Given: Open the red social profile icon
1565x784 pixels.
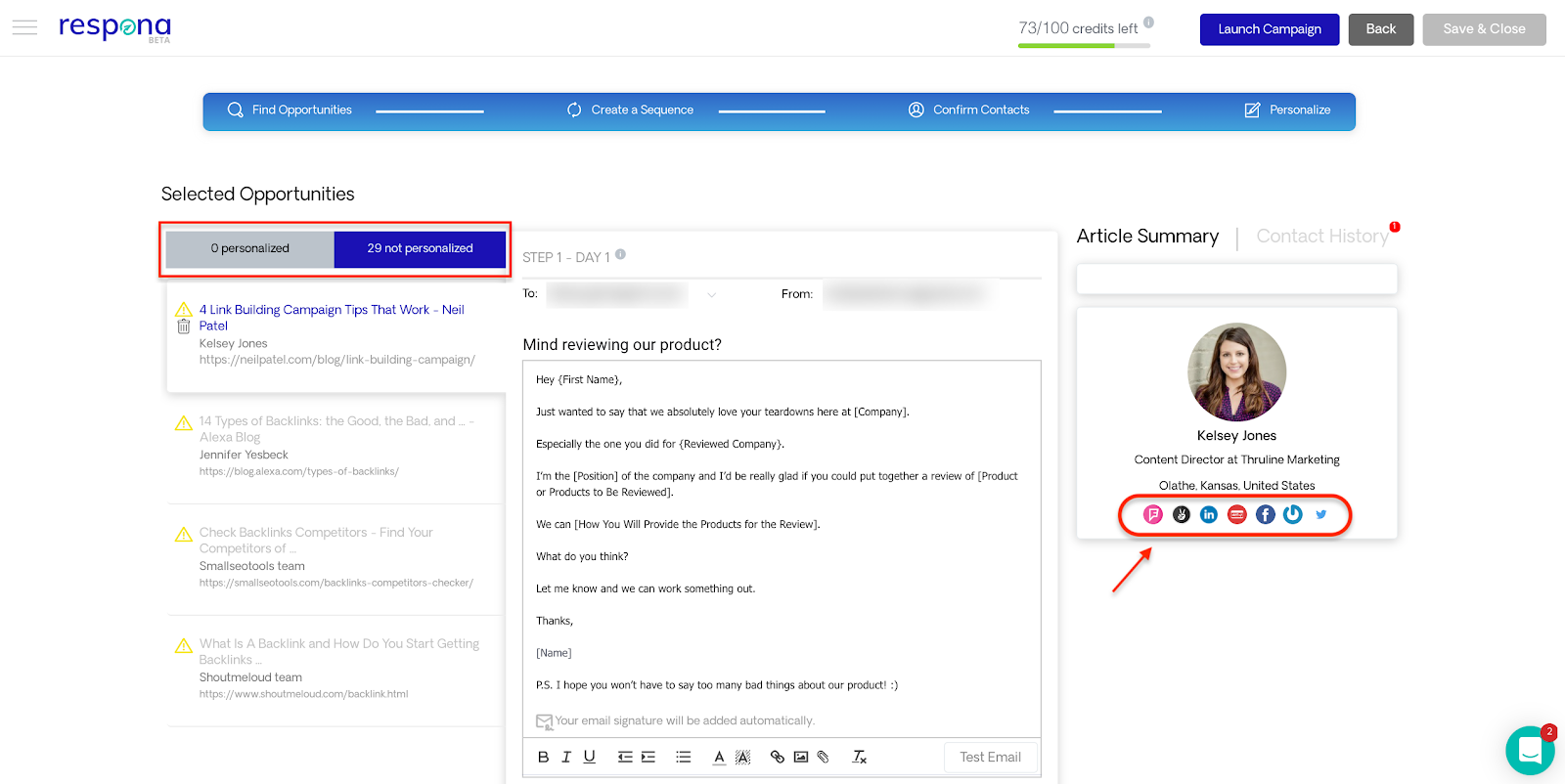Looking at the screenshot, I should tap(1237, 514).
